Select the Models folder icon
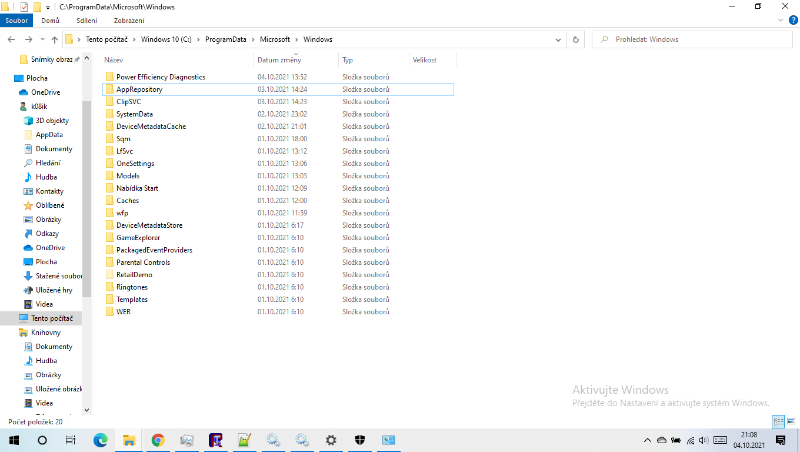 click(110, 176)
